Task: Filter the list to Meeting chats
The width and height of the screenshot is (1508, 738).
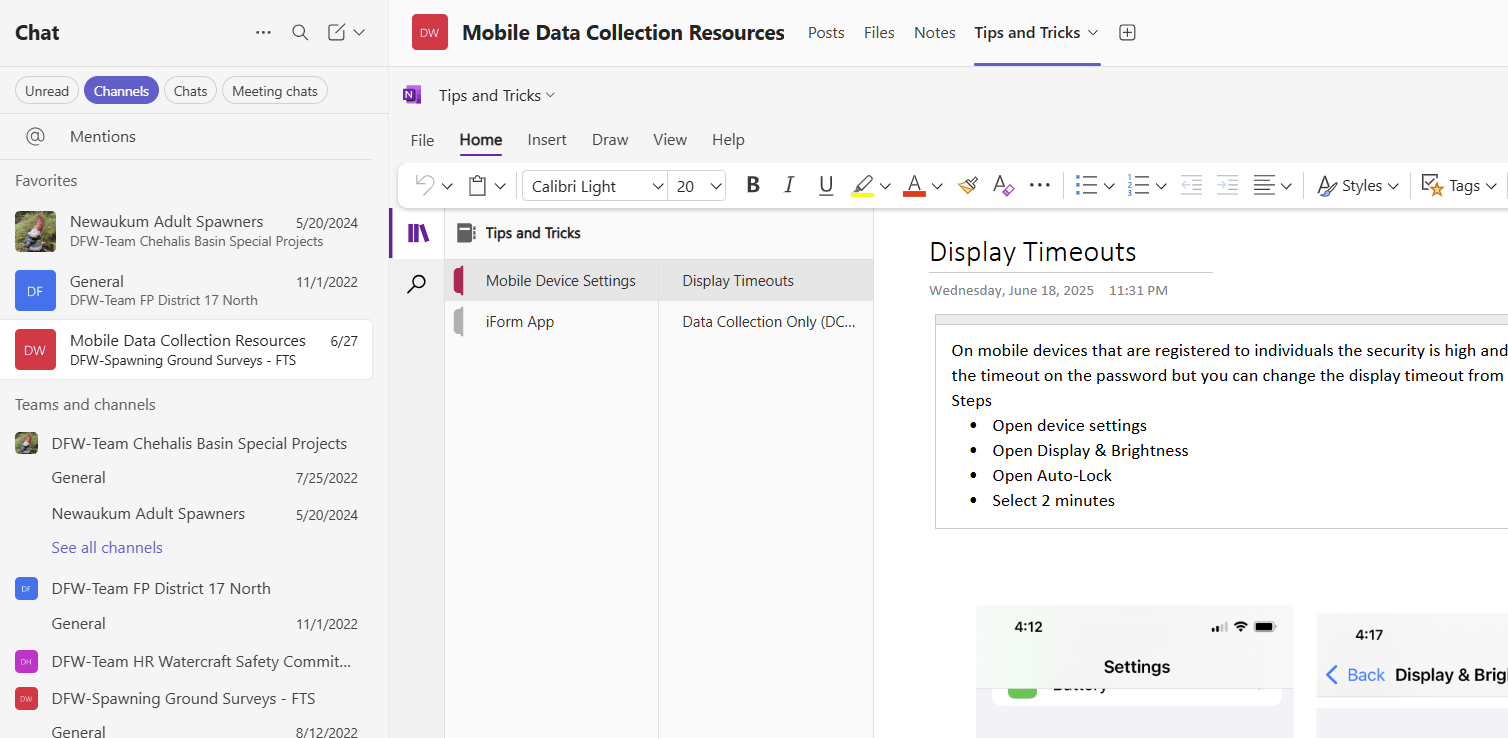Action: (275, 91)
